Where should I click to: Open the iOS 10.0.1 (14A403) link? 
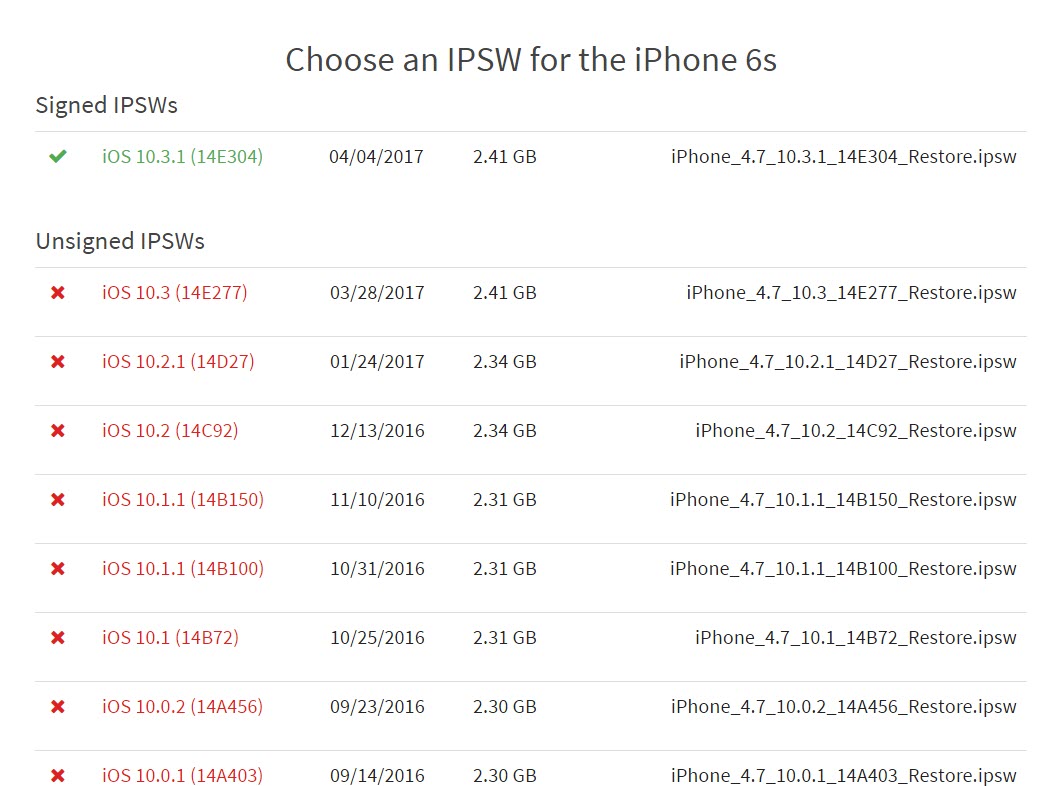click(x=182, y=776)
